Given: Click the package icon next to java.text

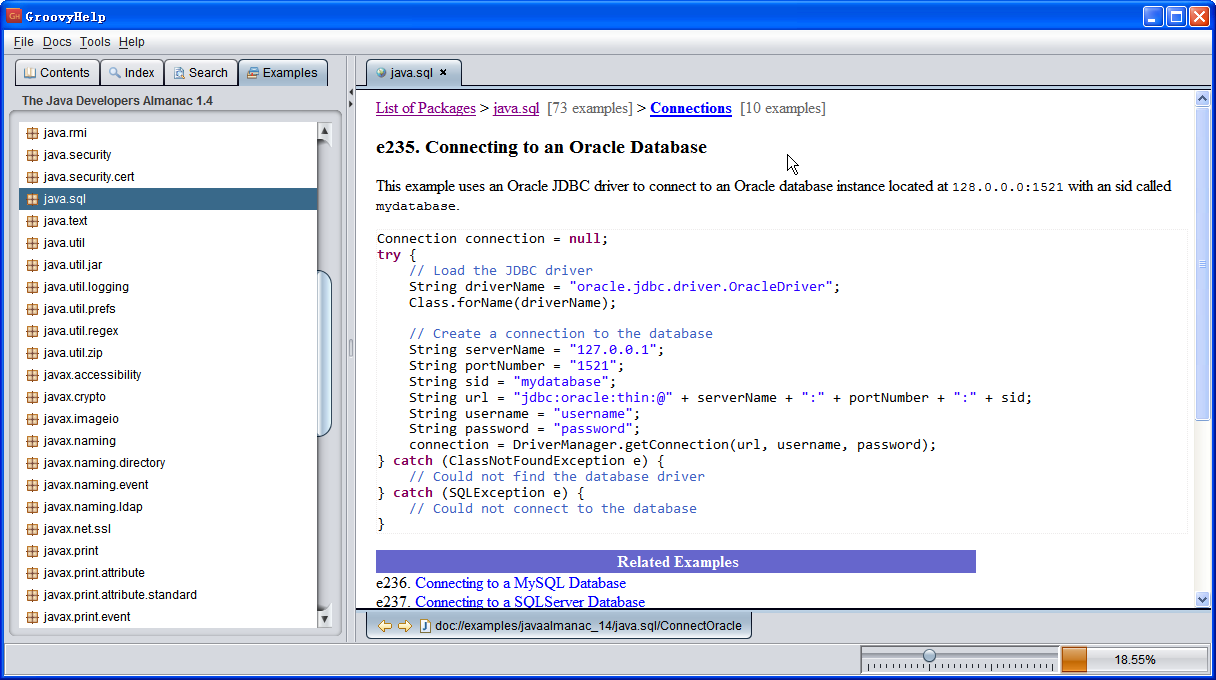Looking at the screenshot, I should click(33, 221).
